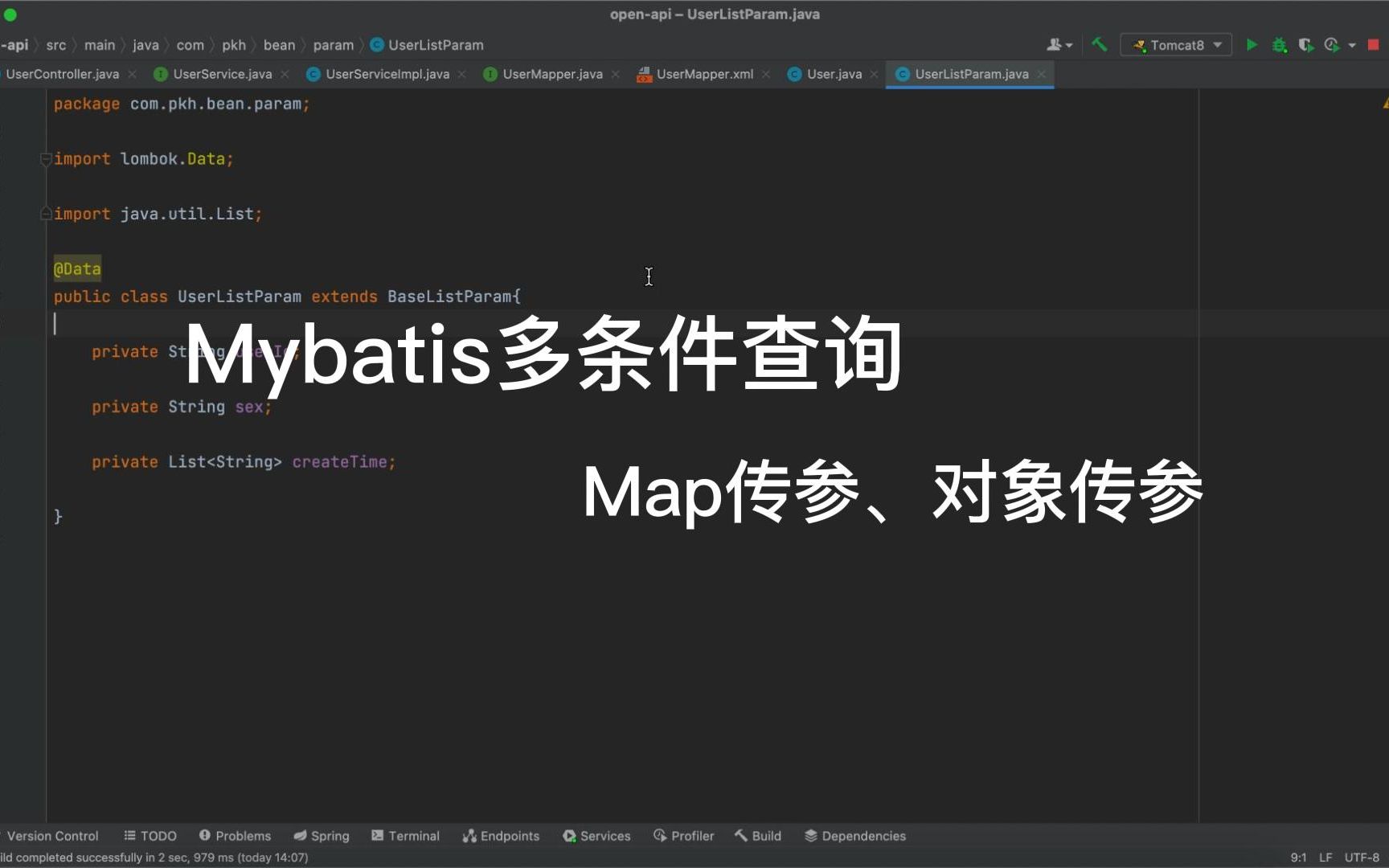Change LF line separator in status bar
The image size is (1389, 868).
tap(1325, 858)
